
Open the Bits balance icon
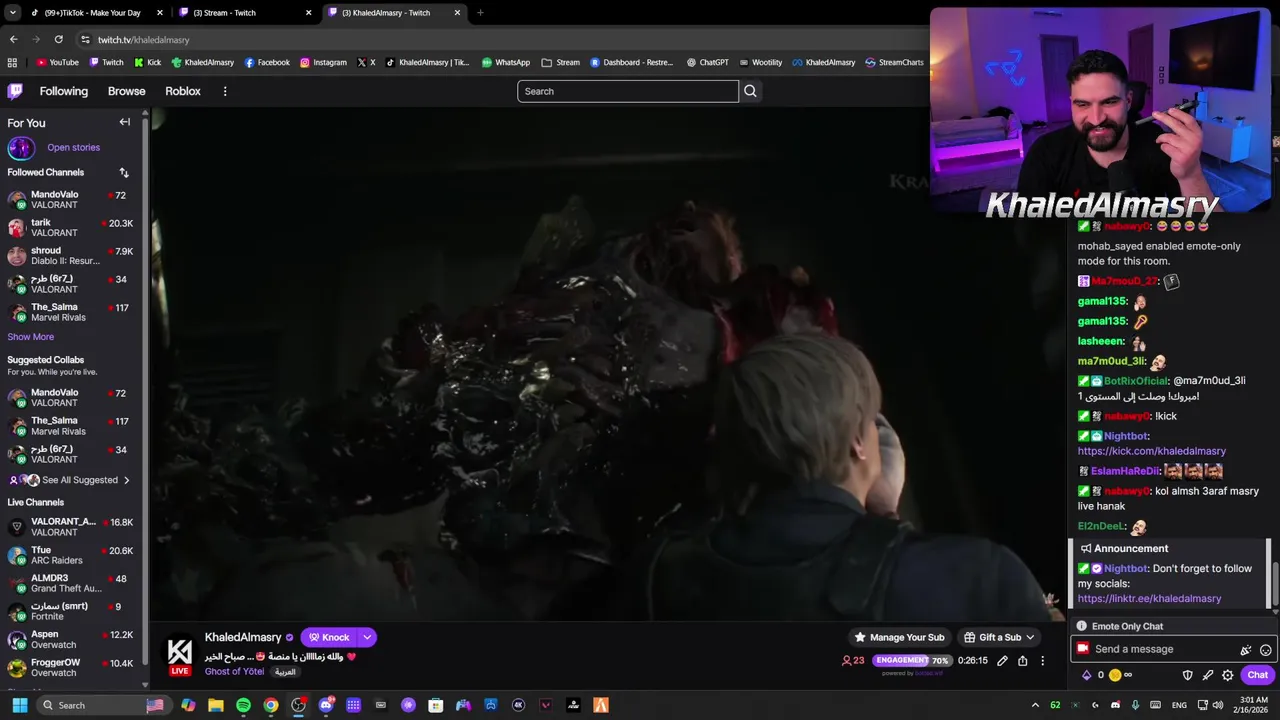pyautogui.click(x=1086, y=675)
